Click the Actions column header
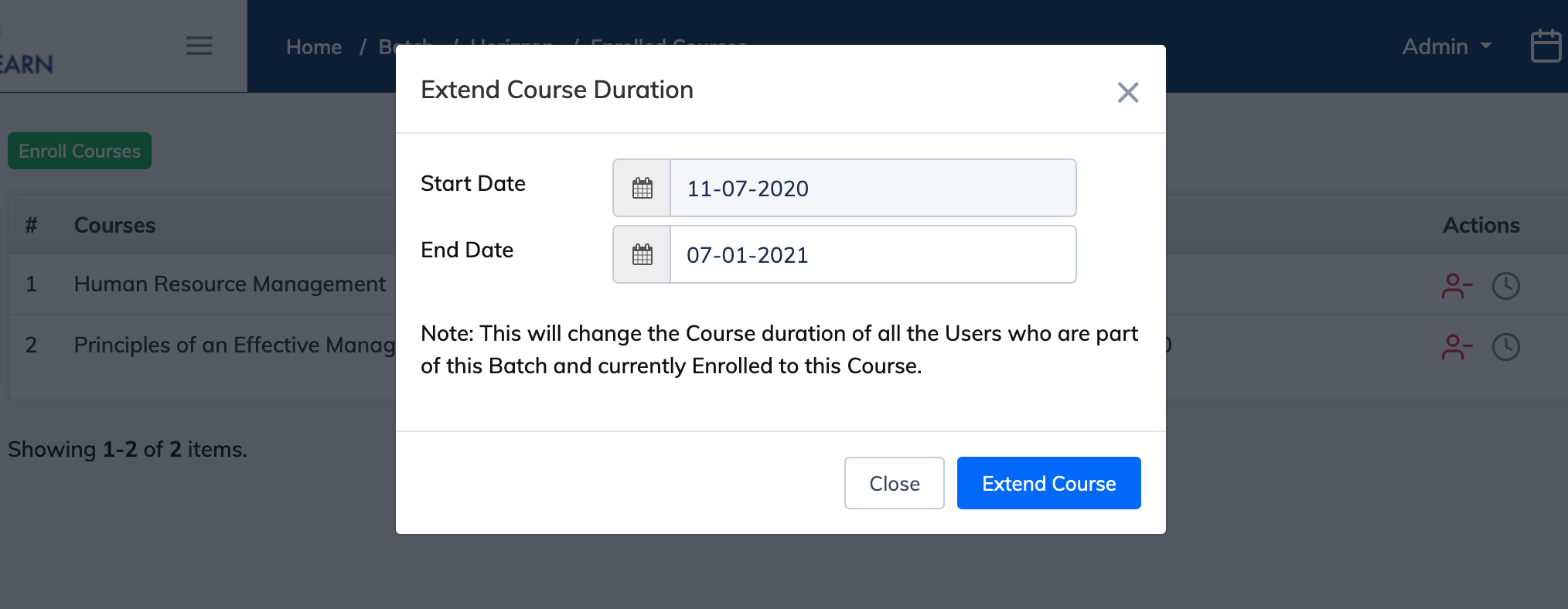 point(1481,225)
